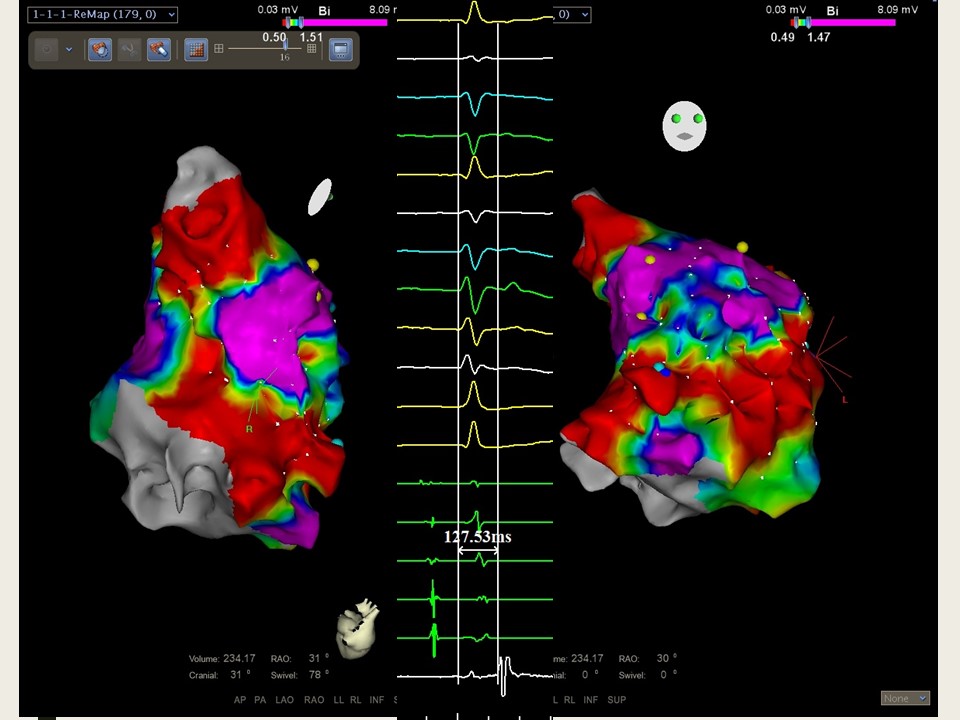Image resolution: width=960 pixels, height=720 pixels.
Task: Select the RAO view on left map
Action: [314, 699]
